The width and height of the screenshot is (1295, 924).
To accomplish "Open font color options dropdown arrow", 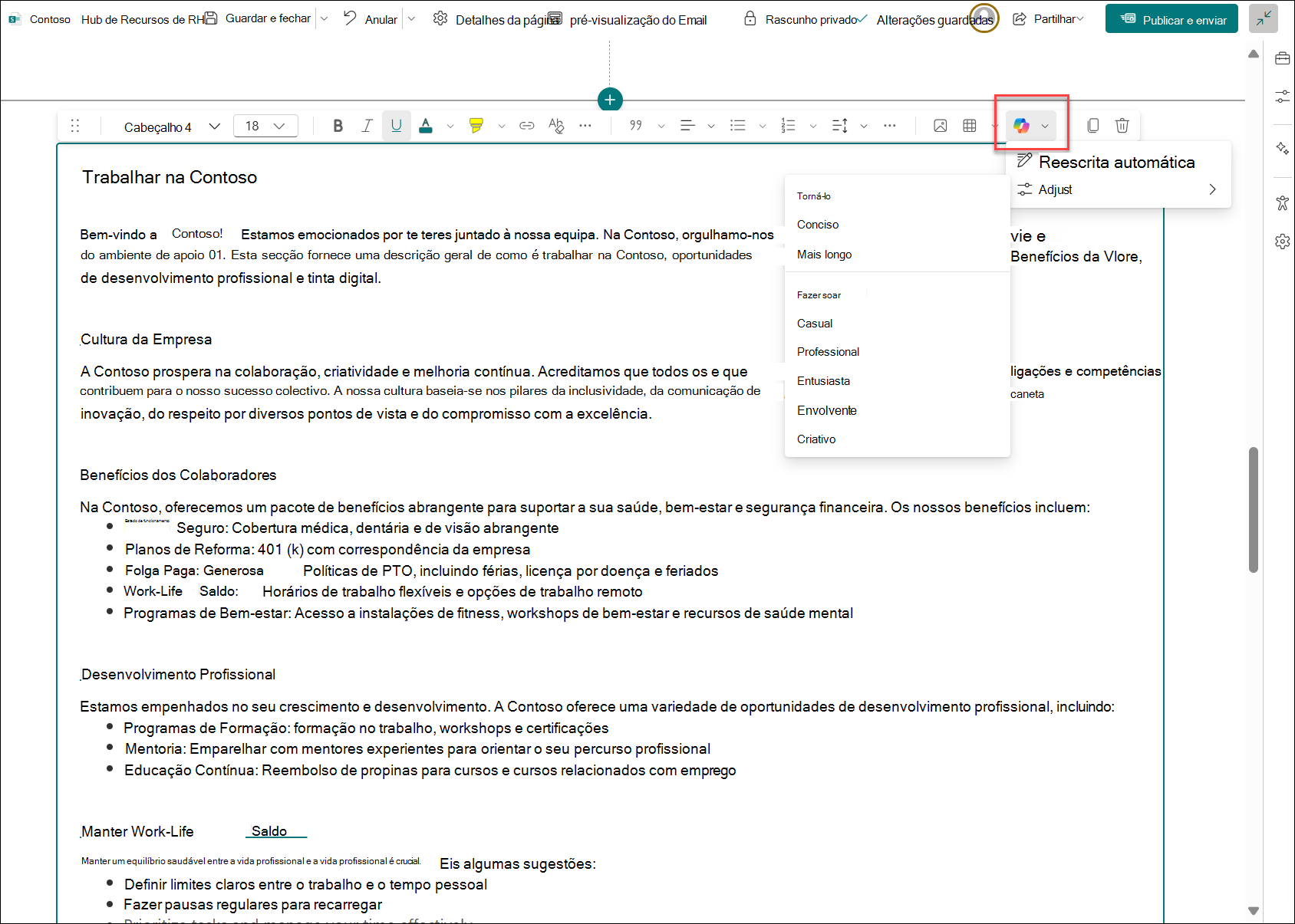I will point(450,126).
